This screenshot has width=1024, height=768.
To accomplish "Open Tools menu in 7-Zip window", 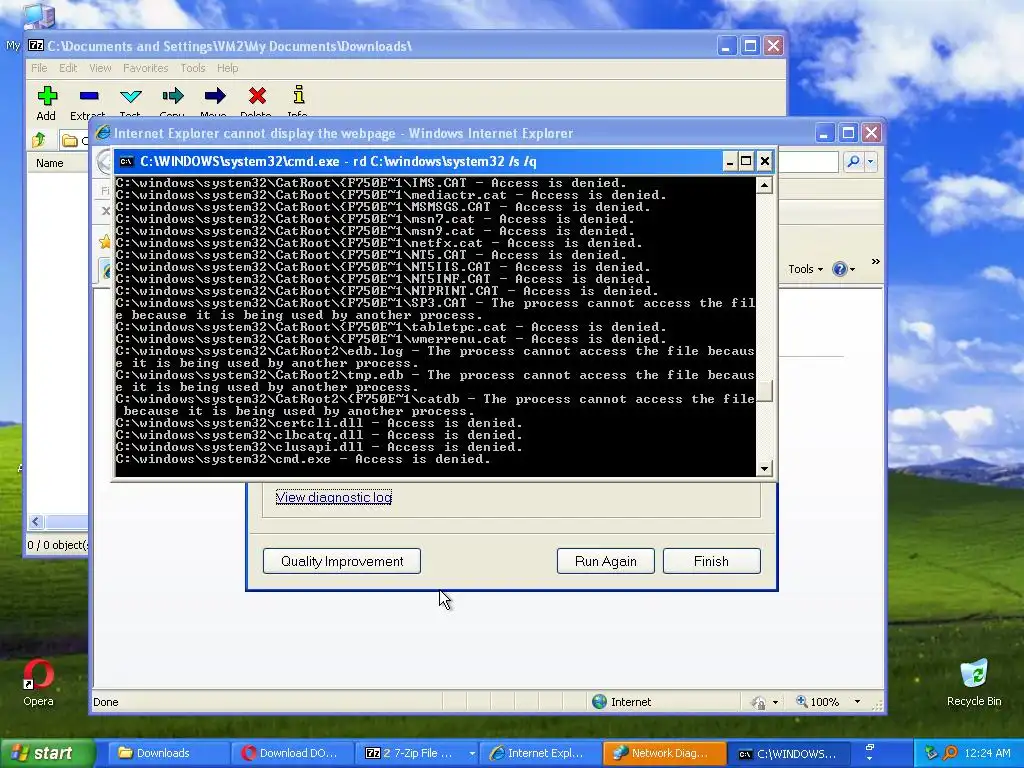I will (x=193, y=68).
